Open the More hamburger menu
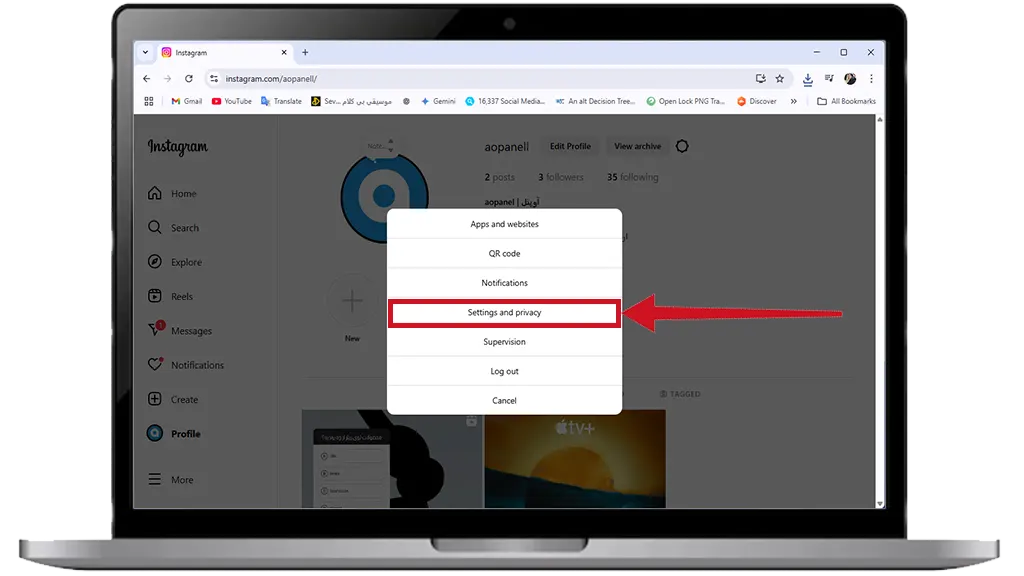1024x576 pixels. coord(170,479)
